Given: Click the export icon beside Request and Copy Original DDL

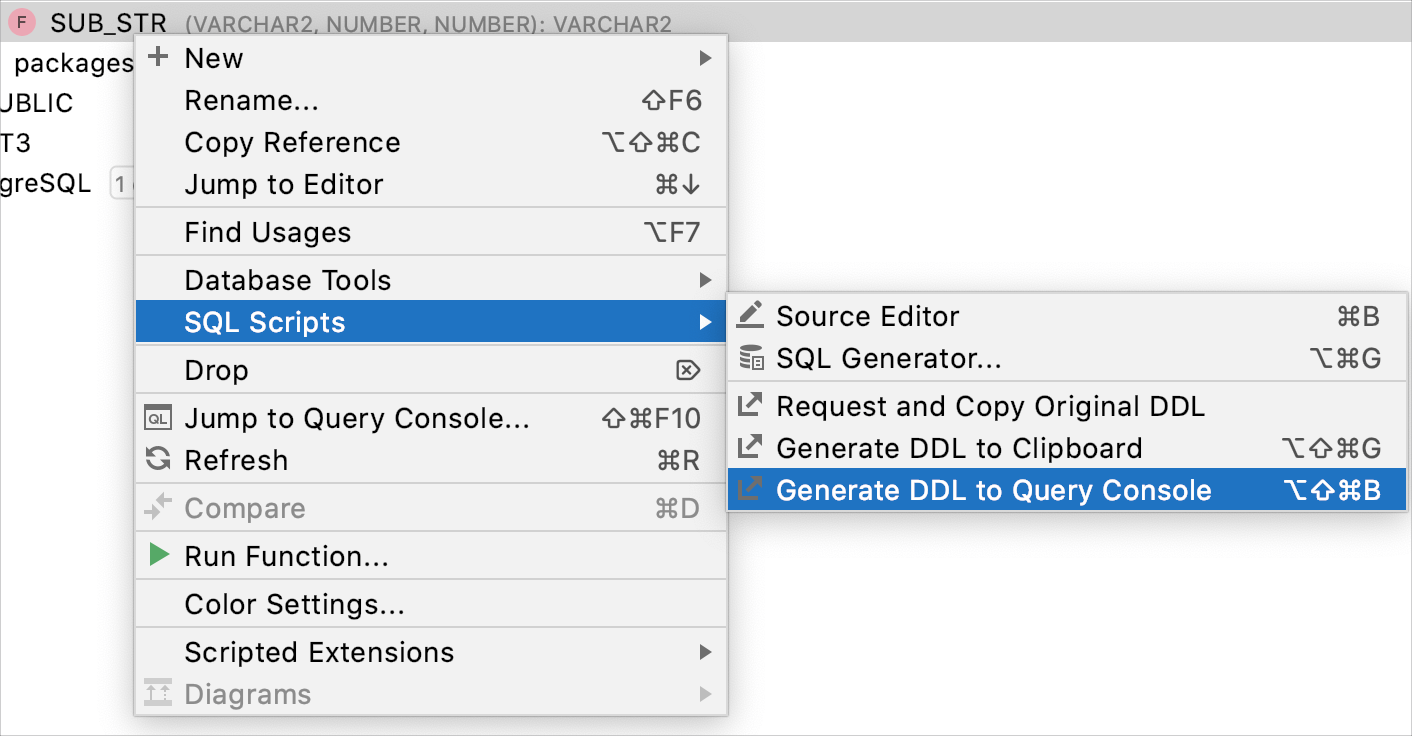Looking at the screenshot, I should coord(751,406).
